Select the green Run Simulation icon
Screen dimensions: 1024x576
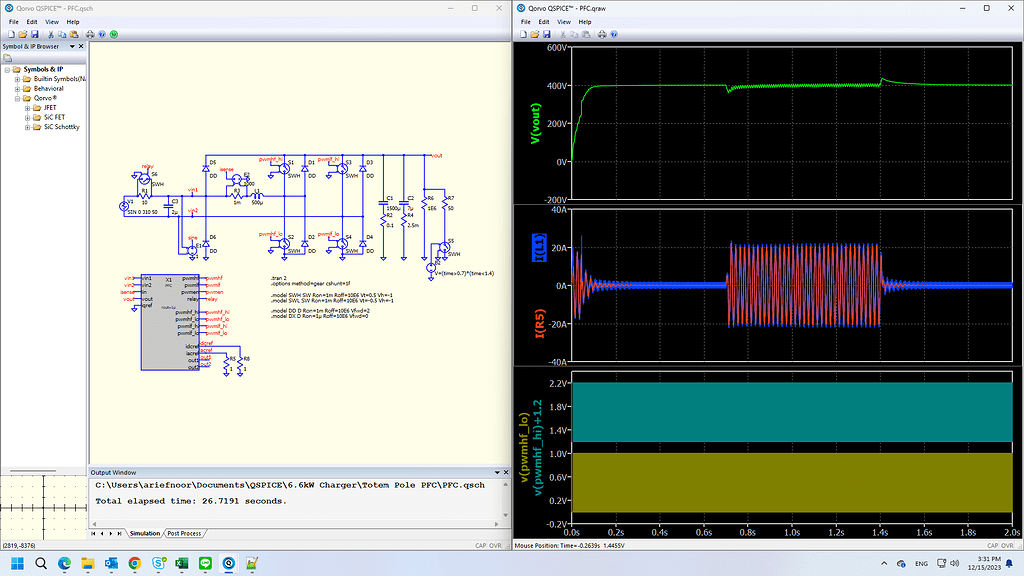pyautogui.click(x=114, y=35)
